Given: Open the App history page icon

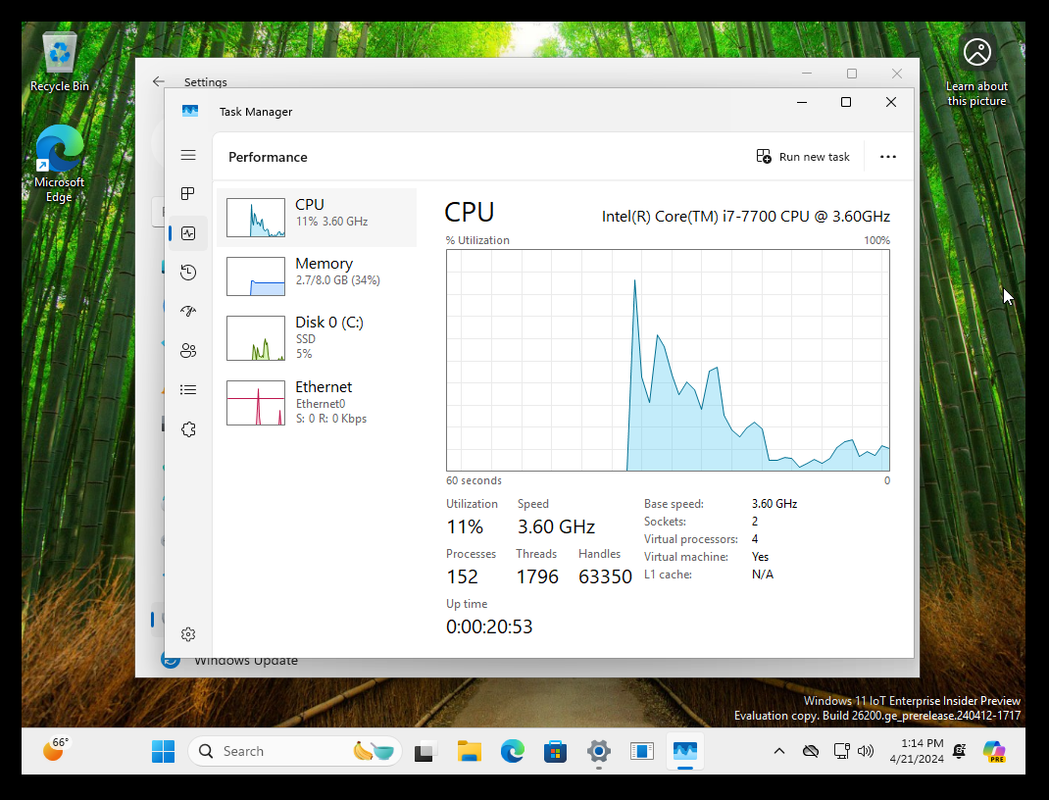Looking at the screenshot, I should pyautogui.click(x=188, y=272).
